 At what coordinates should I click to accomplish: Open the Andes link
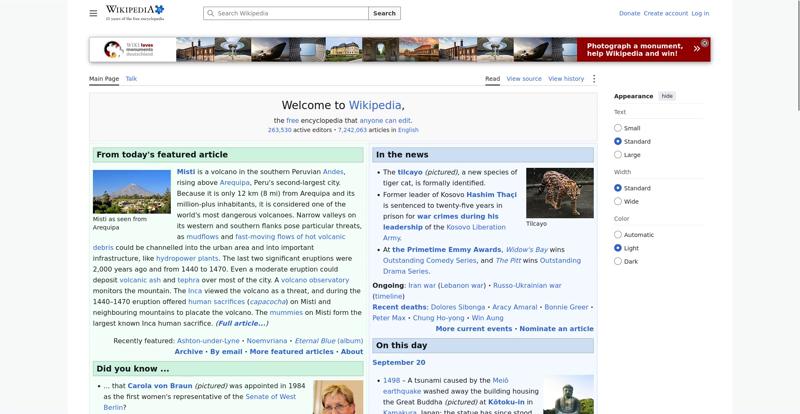333,172
